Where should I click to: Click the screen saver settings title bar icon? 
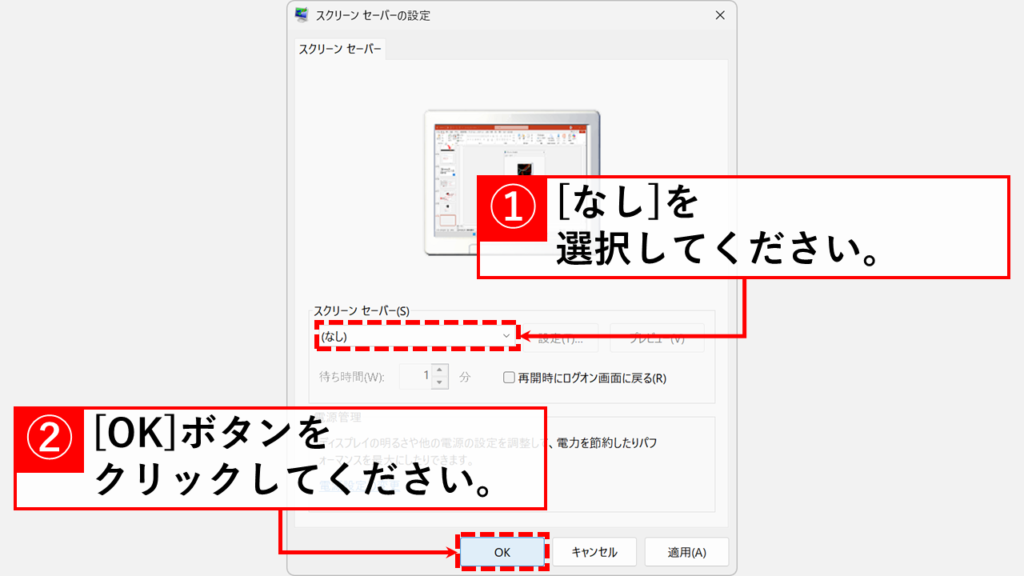[302, 16]
